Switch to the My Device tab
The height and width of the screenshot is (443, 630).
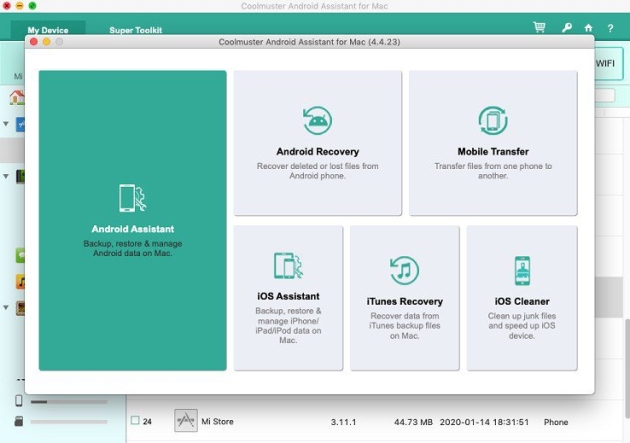48,30
